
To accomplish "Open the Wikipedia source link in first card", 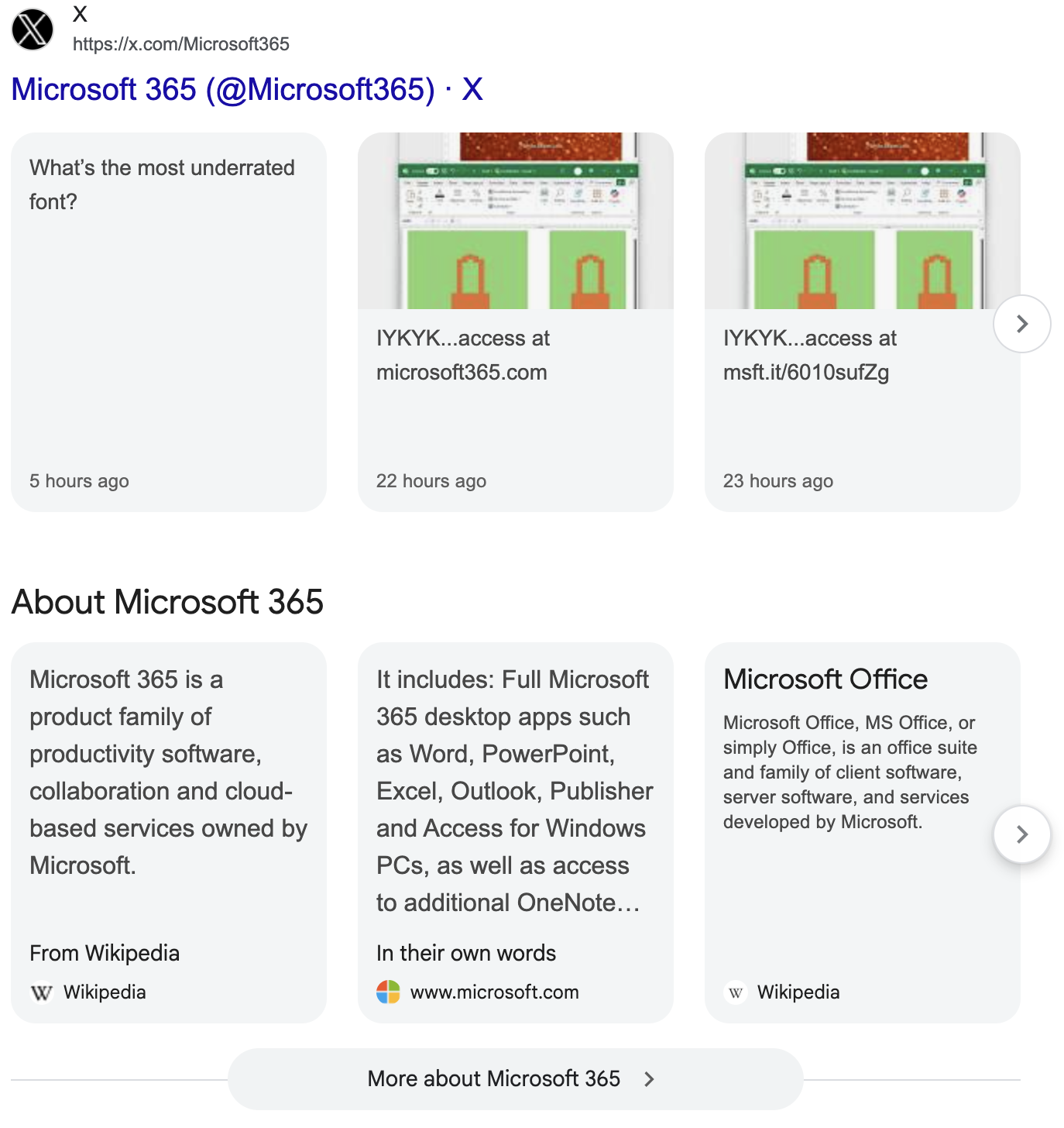I will click(105, 992).
